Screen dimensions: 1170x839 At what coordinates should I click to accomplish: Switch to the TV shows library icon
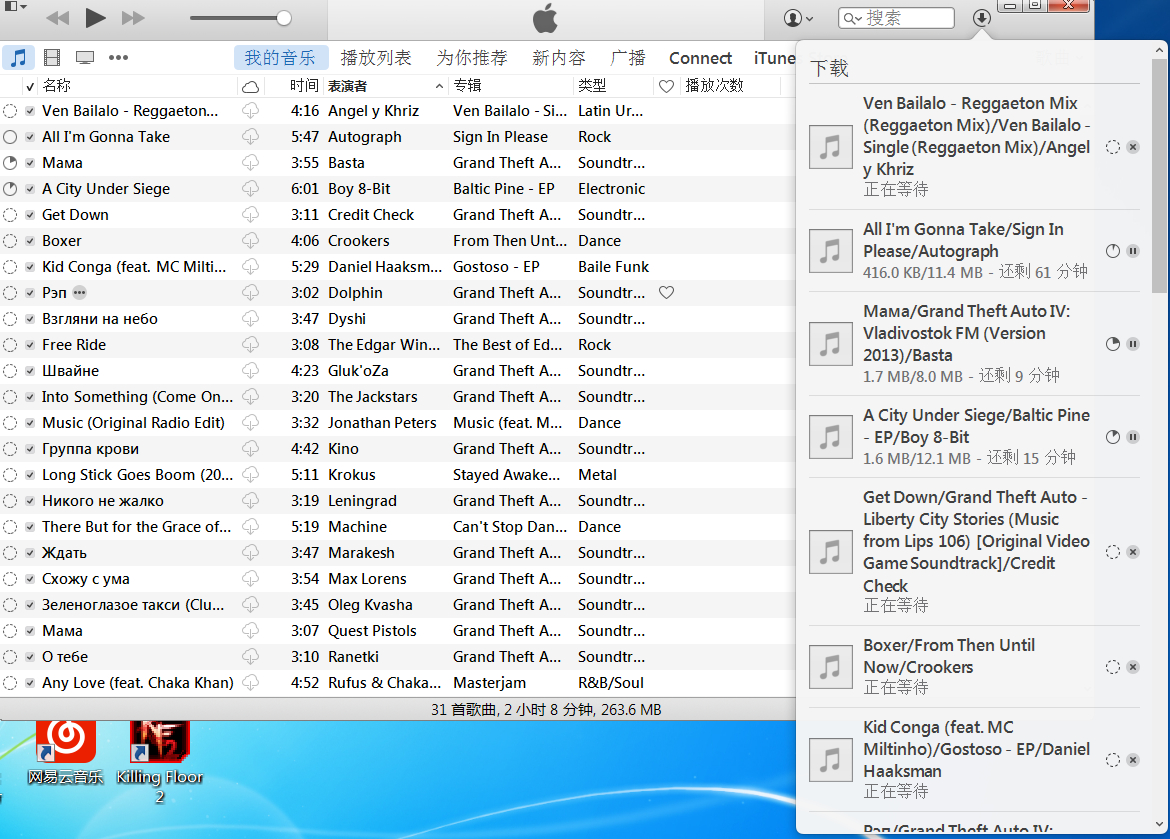[x=85, y=58]
